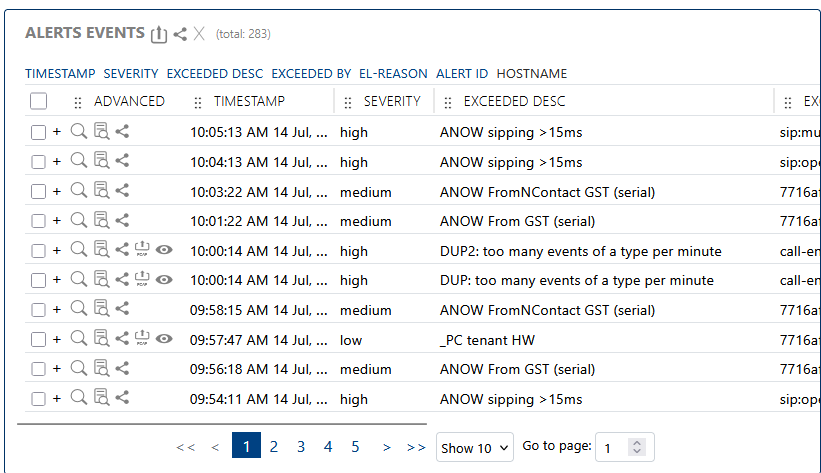
Task: Check the DUP2 alert row checkbox
Action: [38, 251]
